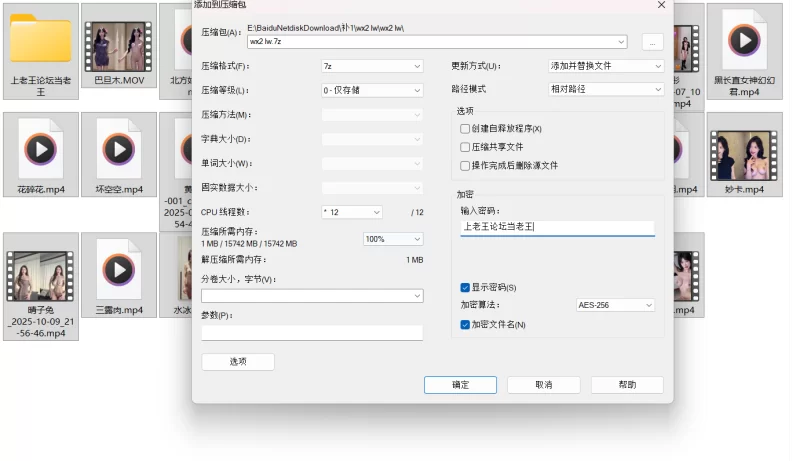The height and width of the screenshot is (461, 800).
Task: Close the 添加到压缩包 dialog
Action: (661, 5)
